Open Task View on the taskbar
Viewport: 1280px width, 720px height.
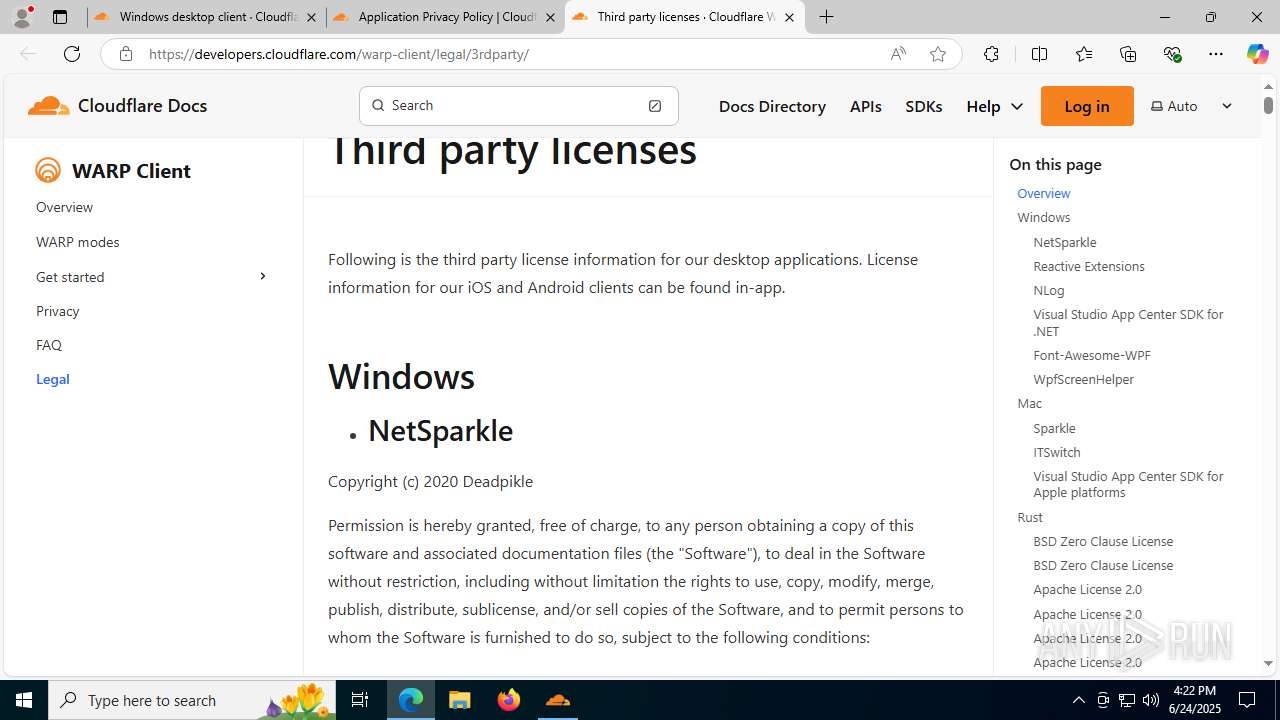click(360, 700)
